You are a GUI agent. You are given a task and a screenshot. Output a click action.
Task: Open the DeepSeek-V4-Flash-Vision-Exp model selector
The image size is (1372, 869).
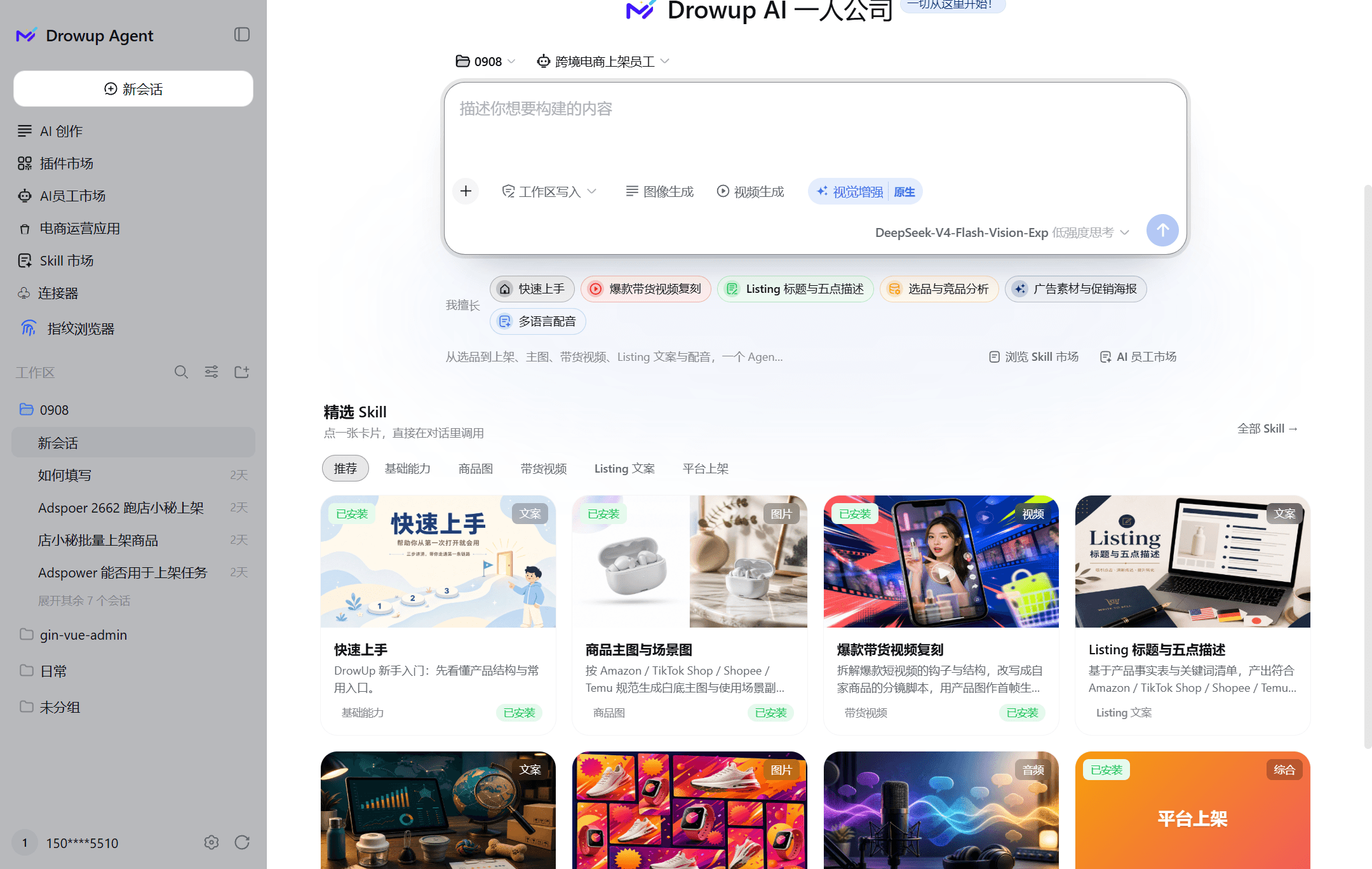[1002, 232]
